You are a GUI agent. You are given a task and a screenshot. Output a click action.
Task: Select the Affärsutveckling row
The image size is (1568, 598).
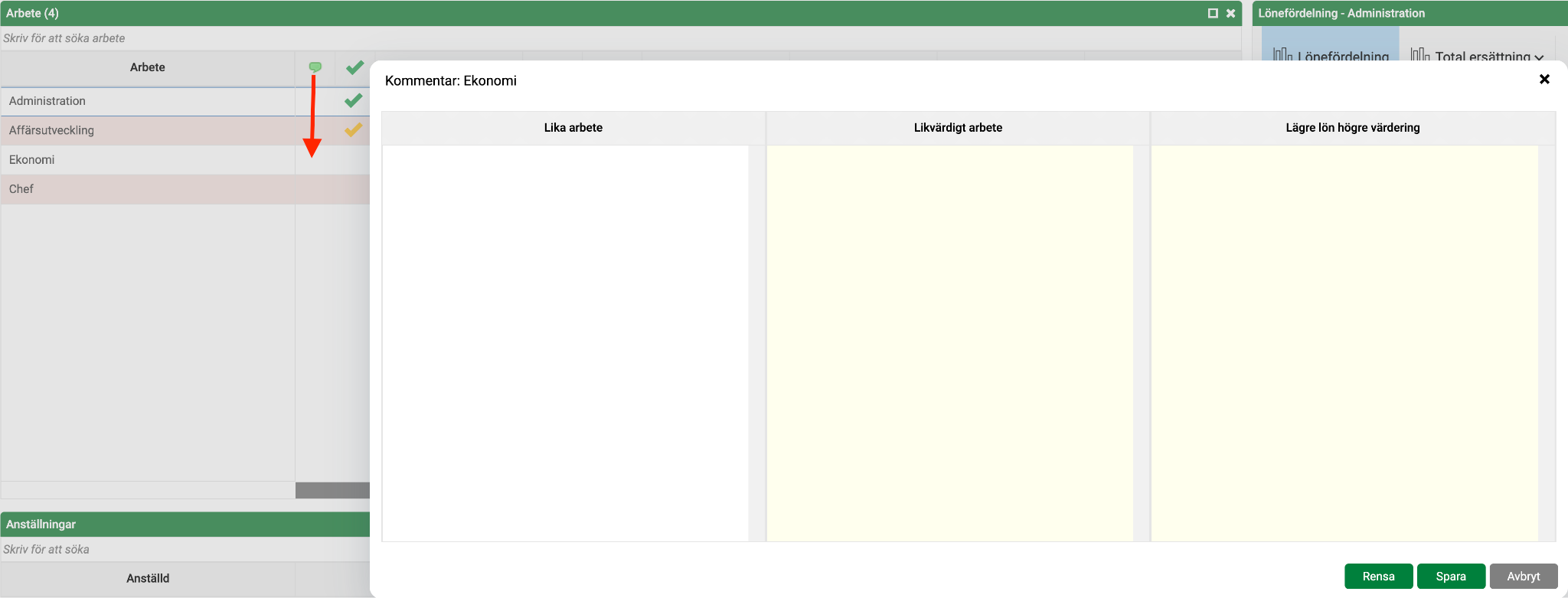[x=185, y=130]
